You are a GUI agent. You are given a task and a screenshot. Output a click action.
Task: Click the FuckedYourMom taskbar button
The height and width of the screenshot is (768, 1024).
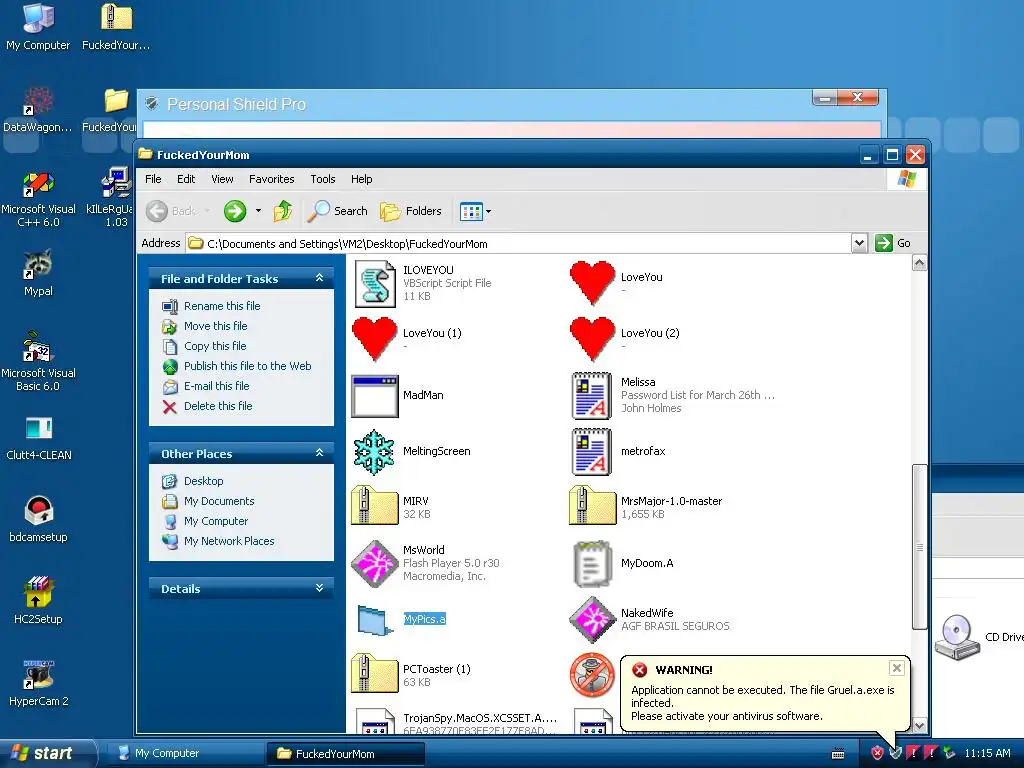tap(345, 753)
